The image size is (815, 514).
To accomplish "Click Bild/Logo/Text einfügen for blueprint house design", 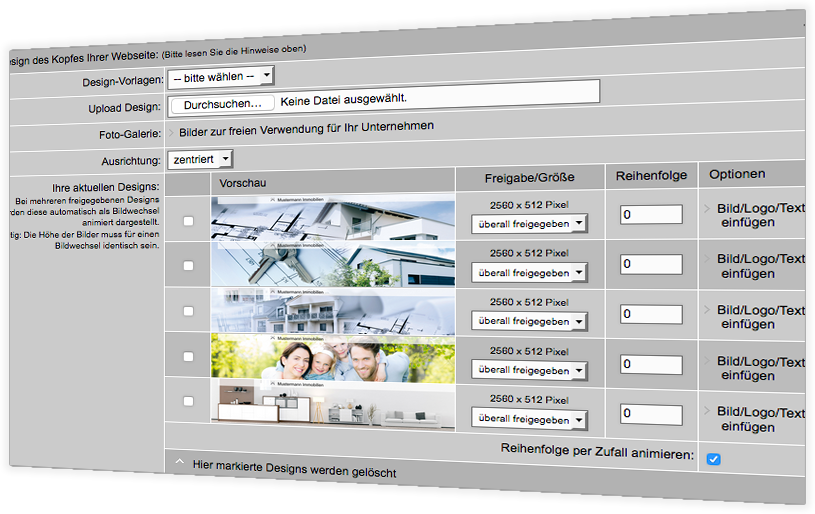I will [760, 215].
